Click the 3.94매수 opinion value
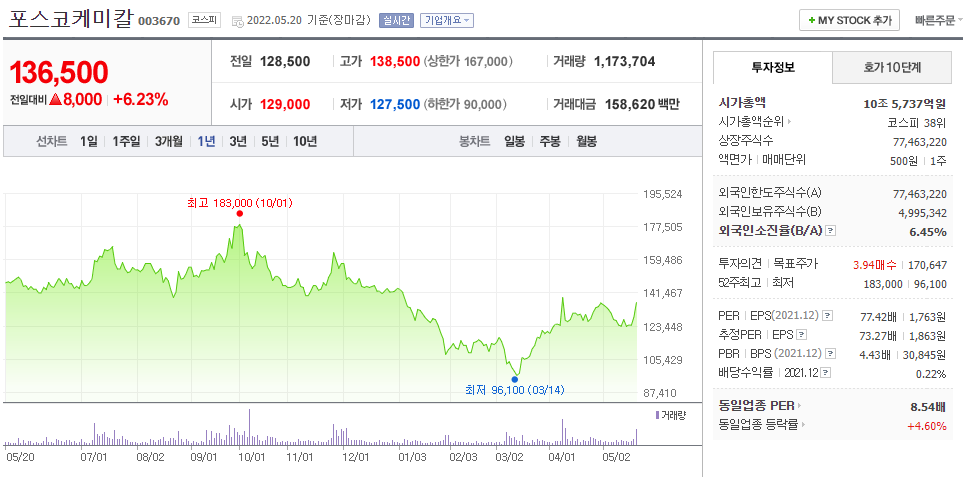The width and height of the screenshot is (967, 477). tap(875, 265)
